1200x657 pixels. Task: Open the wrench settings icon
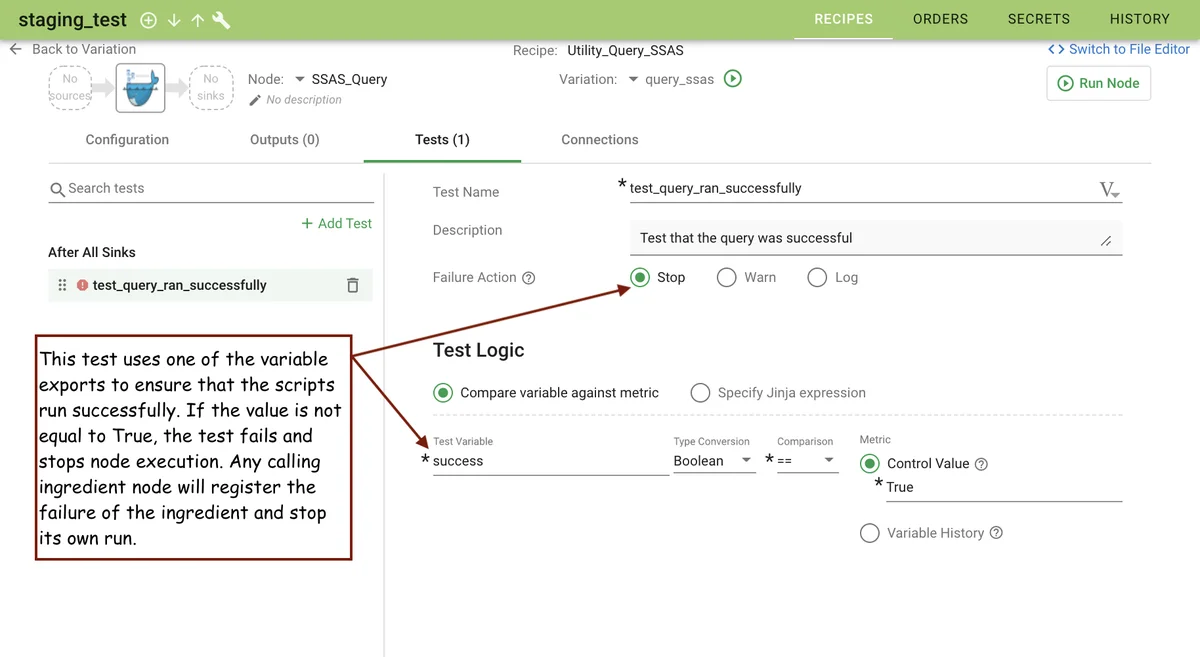point(221,20)
